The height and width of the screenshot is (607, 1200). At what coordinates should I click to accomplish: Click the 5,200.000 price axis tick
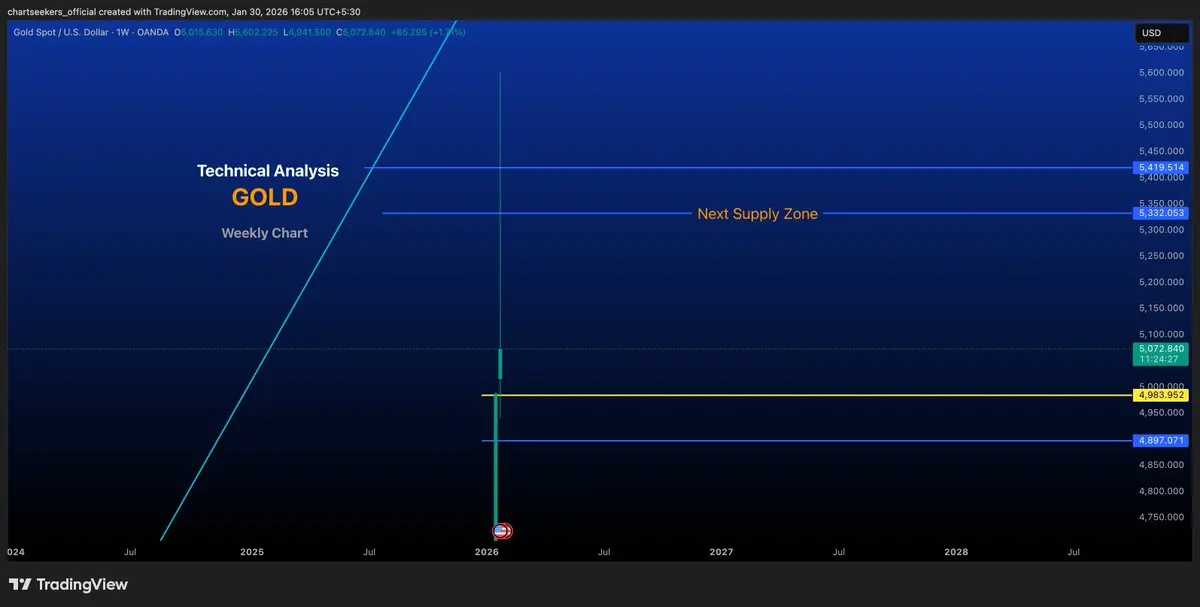click(x=1162, y=282)
